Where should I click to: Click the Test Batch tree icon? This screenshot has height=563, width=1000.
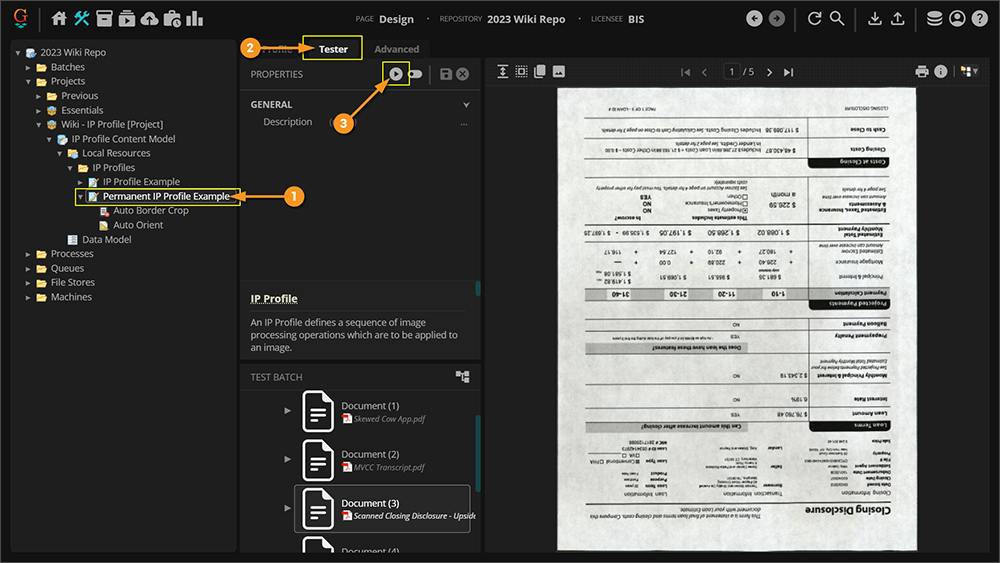point(462,376)
